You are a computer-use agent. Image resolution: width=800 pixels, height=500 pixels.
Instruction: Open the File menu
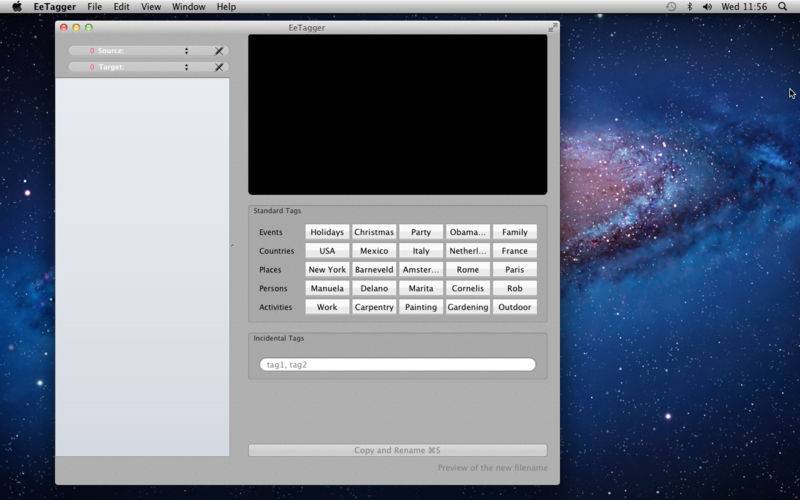(94, 7)
